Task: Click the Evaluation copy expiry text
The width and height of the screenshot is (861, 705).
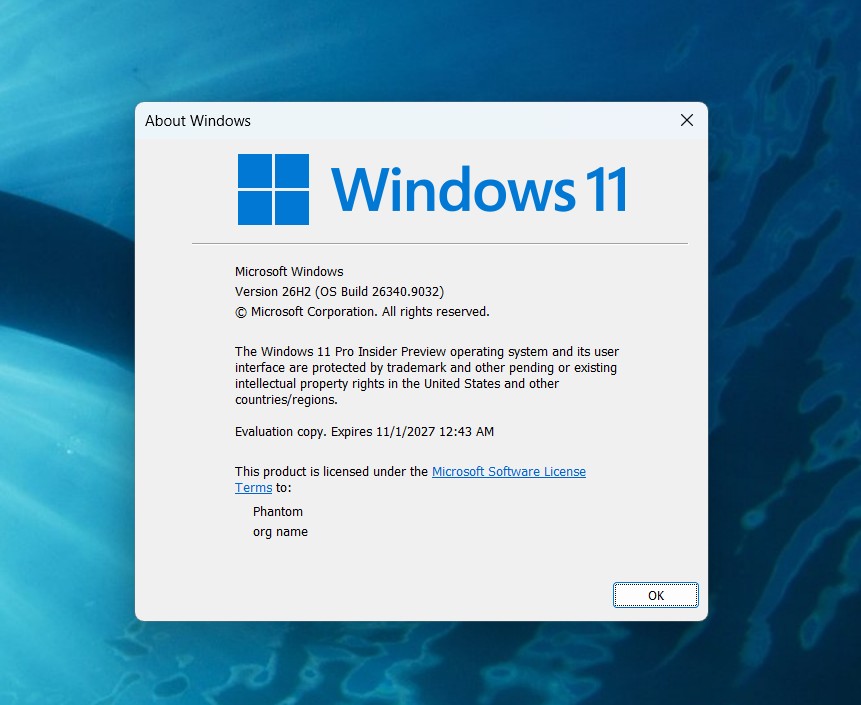Action: point(364,432)
